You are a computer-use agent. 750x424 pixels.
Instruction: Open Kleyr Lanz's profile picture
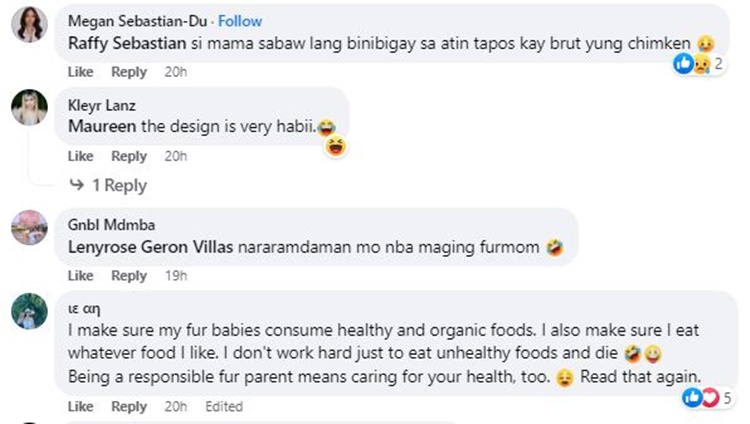coord(29,108)
